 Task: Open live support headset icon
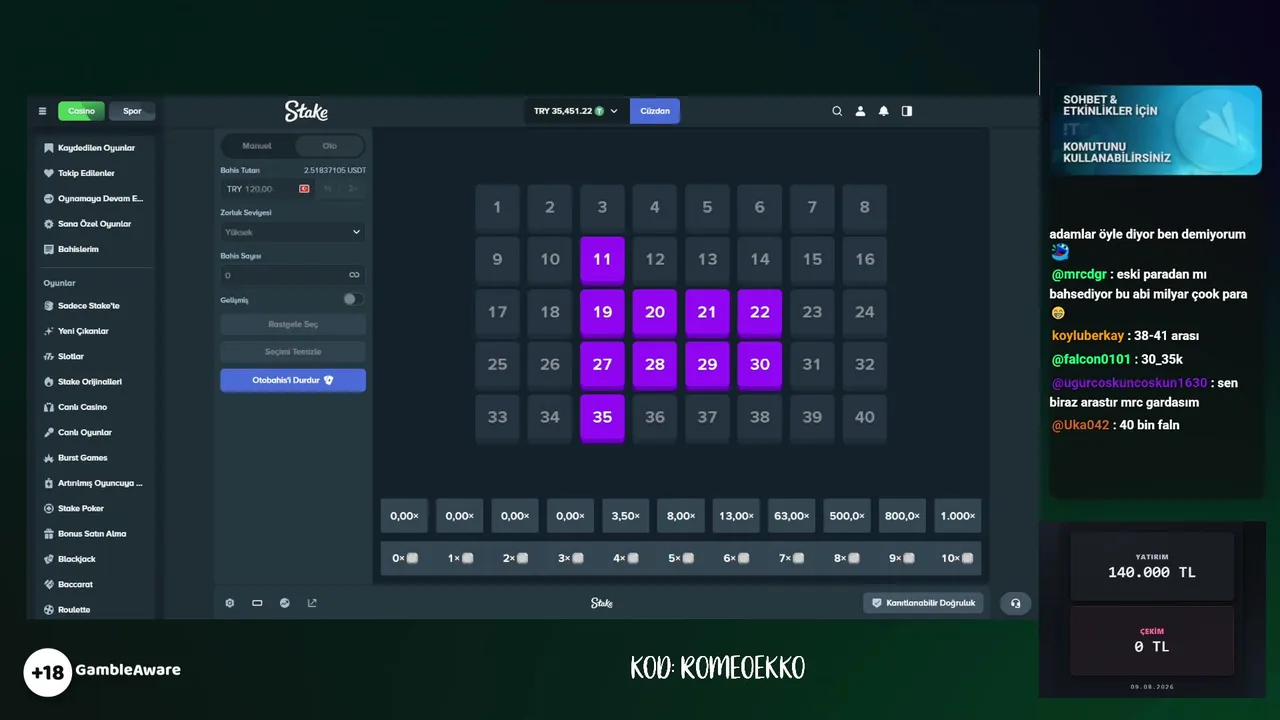click(x=1015, y=603)
